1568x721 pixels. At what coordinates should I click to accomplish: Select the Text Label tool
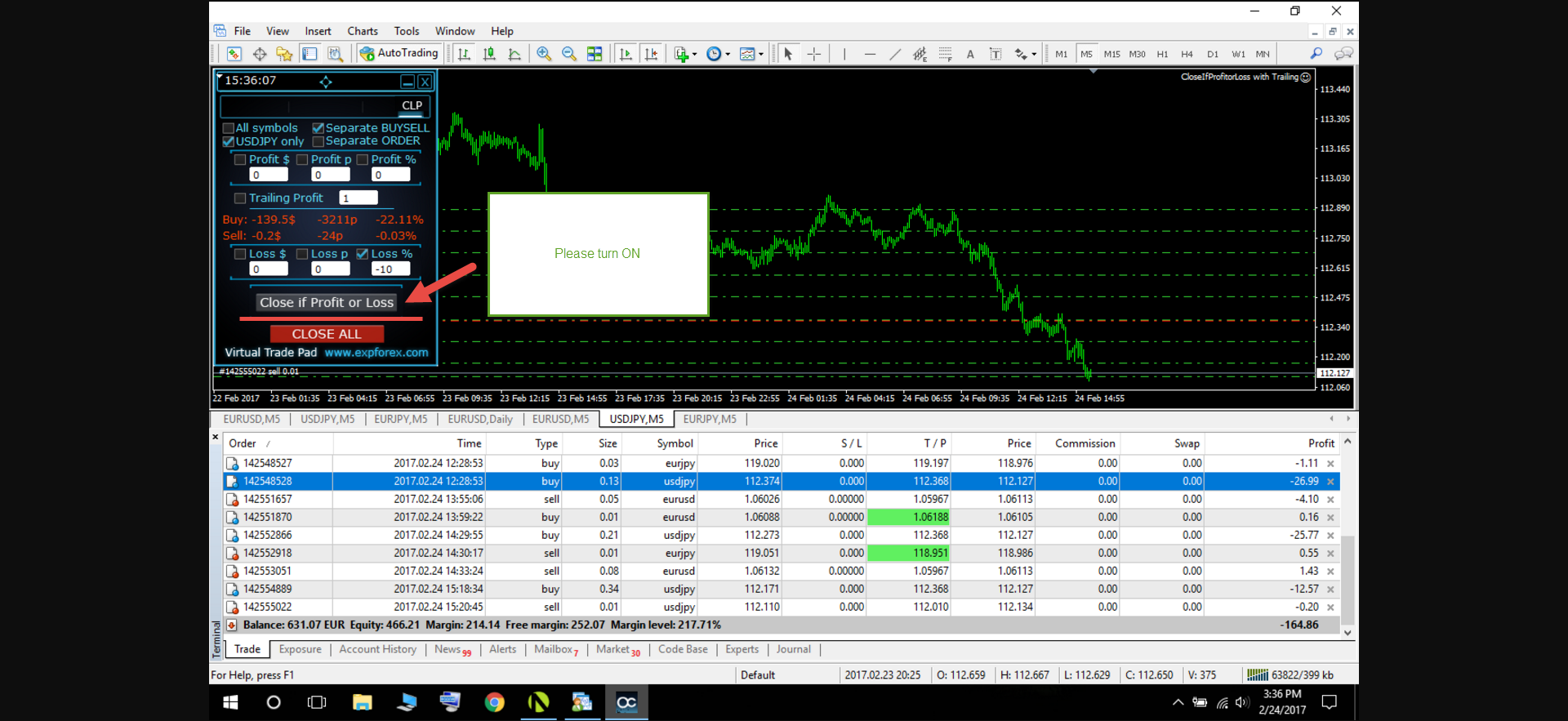pos(996,54)
